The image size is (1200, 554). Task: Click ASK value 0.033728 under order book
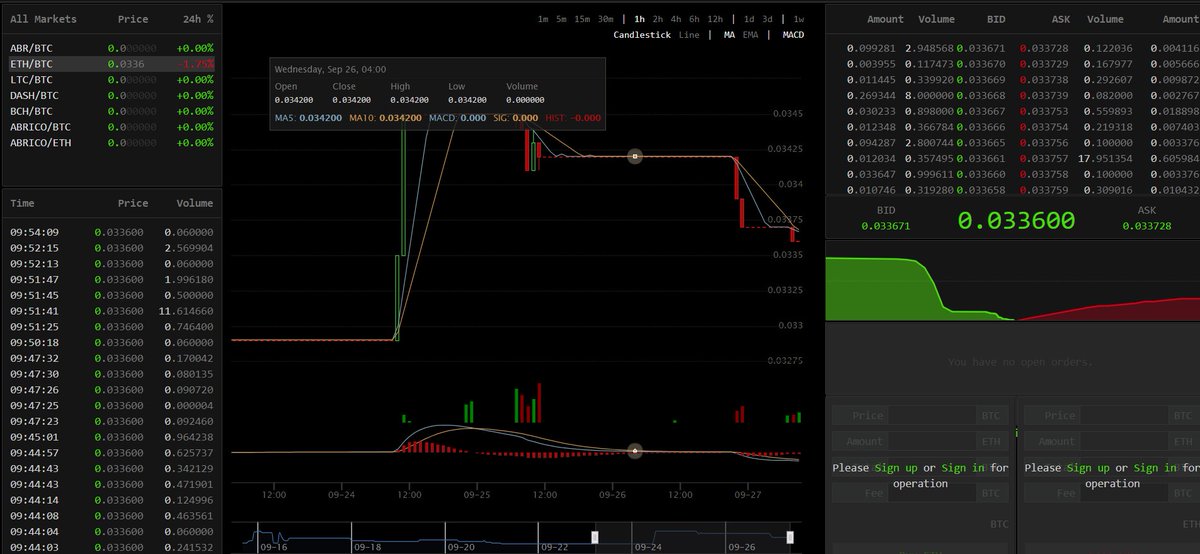tap(1147, 226)
